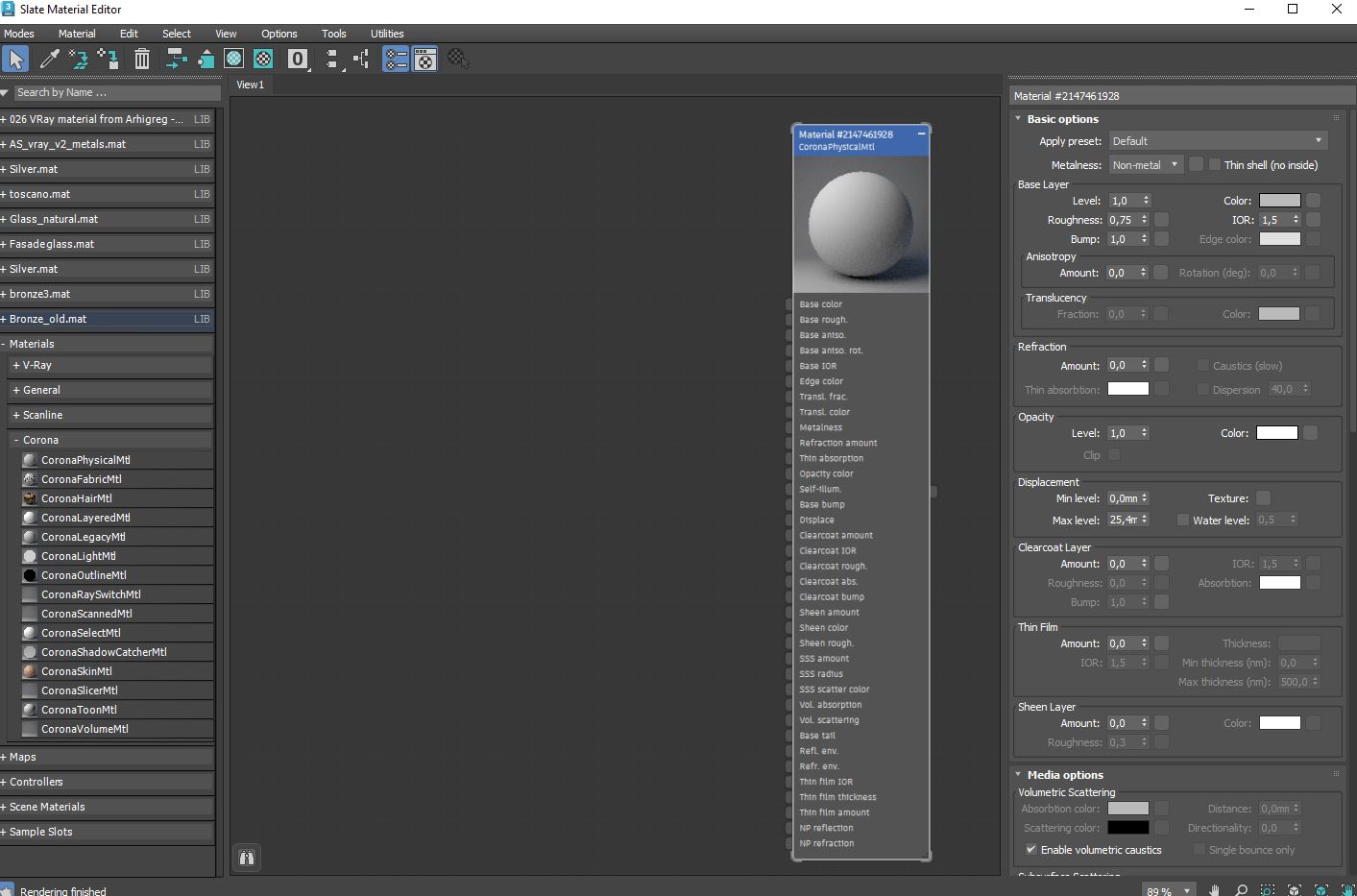Viewport: 1357px width, 896px height.
Task: Expand the Maps category
Action: point(22,757)
